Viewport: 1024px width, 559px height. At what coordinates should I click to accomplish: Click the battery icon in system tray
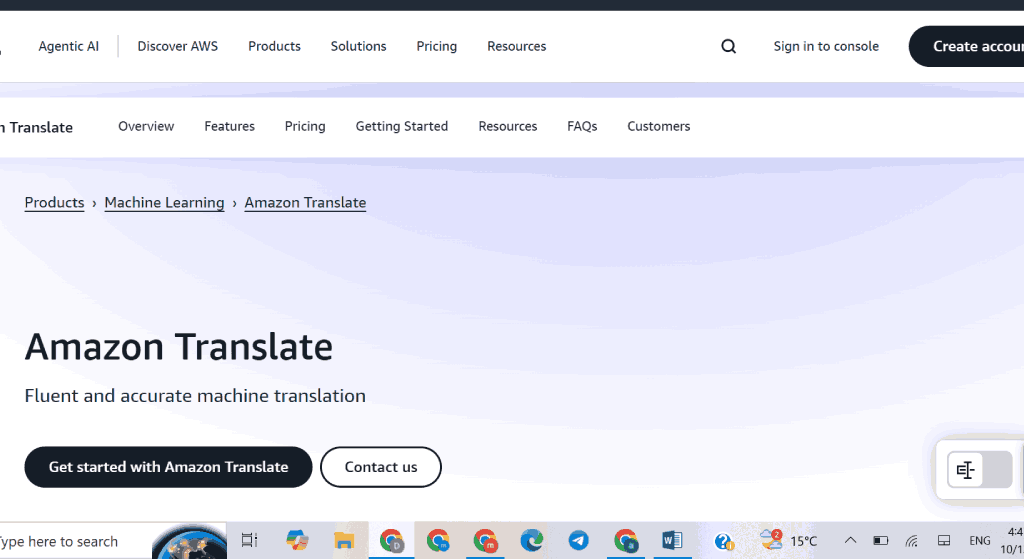pos(880,541)
